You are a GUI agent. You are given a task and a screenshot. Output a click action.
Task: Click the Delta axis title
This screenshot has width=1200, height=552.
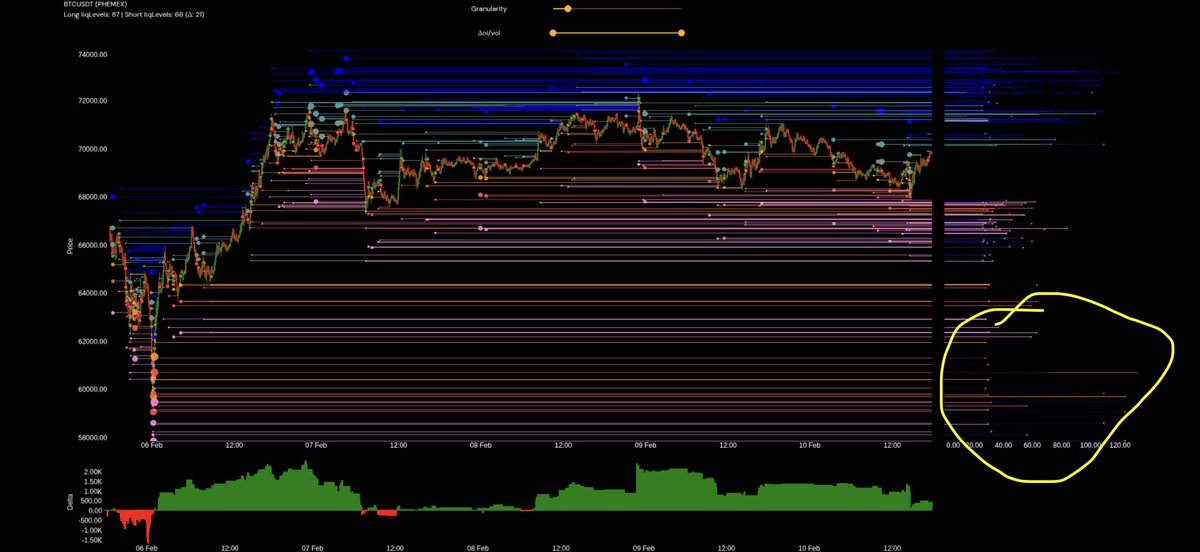click(69, 502)
